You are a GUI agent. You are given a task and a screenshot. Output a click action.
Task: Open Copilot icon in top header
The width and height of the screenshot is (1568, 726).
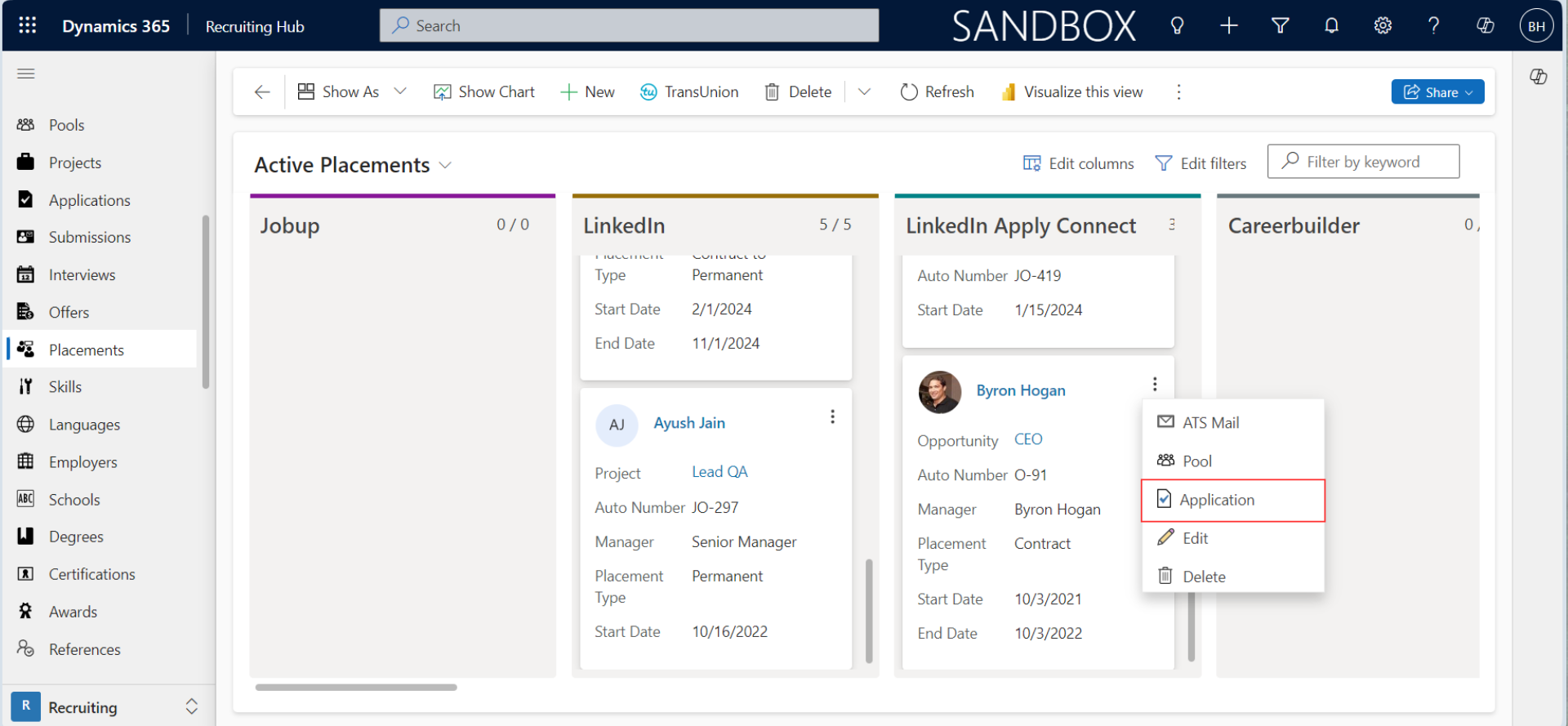click(1485, 25)
